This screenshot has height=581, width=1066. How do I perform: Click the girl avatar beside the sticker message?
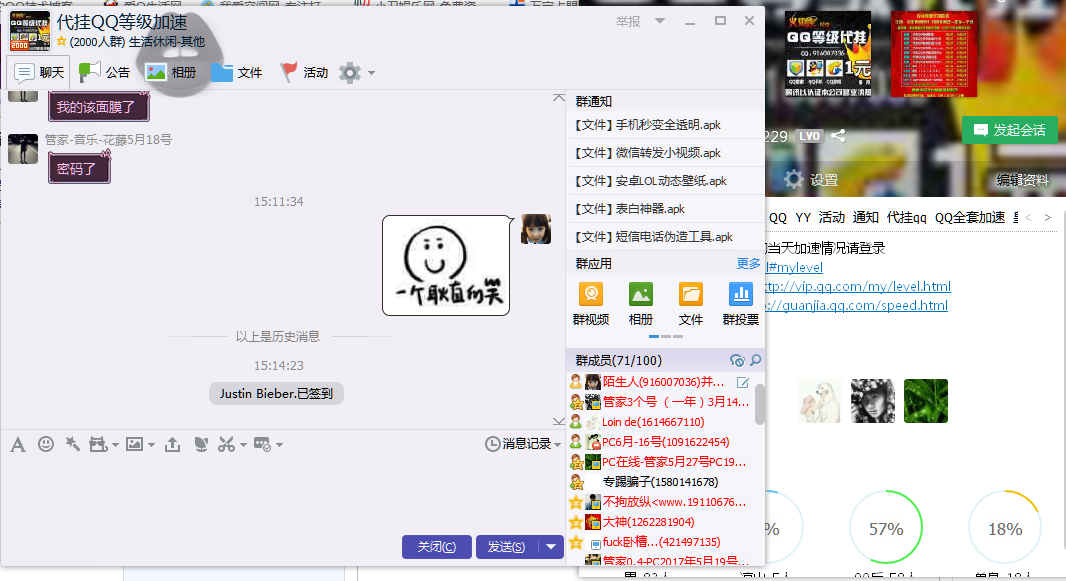coord(536,229)
